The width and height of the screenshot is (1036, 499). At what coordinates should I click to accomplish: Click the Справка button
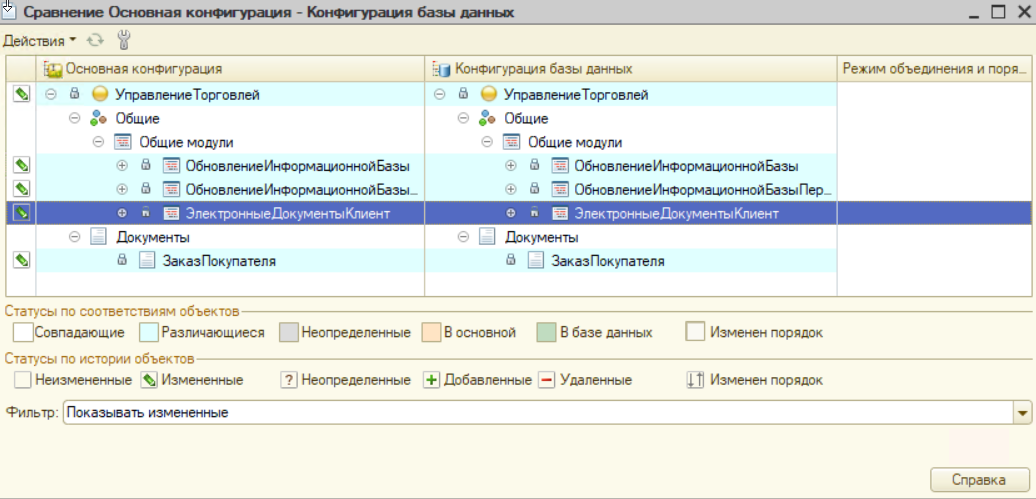(x=979, y=480)
